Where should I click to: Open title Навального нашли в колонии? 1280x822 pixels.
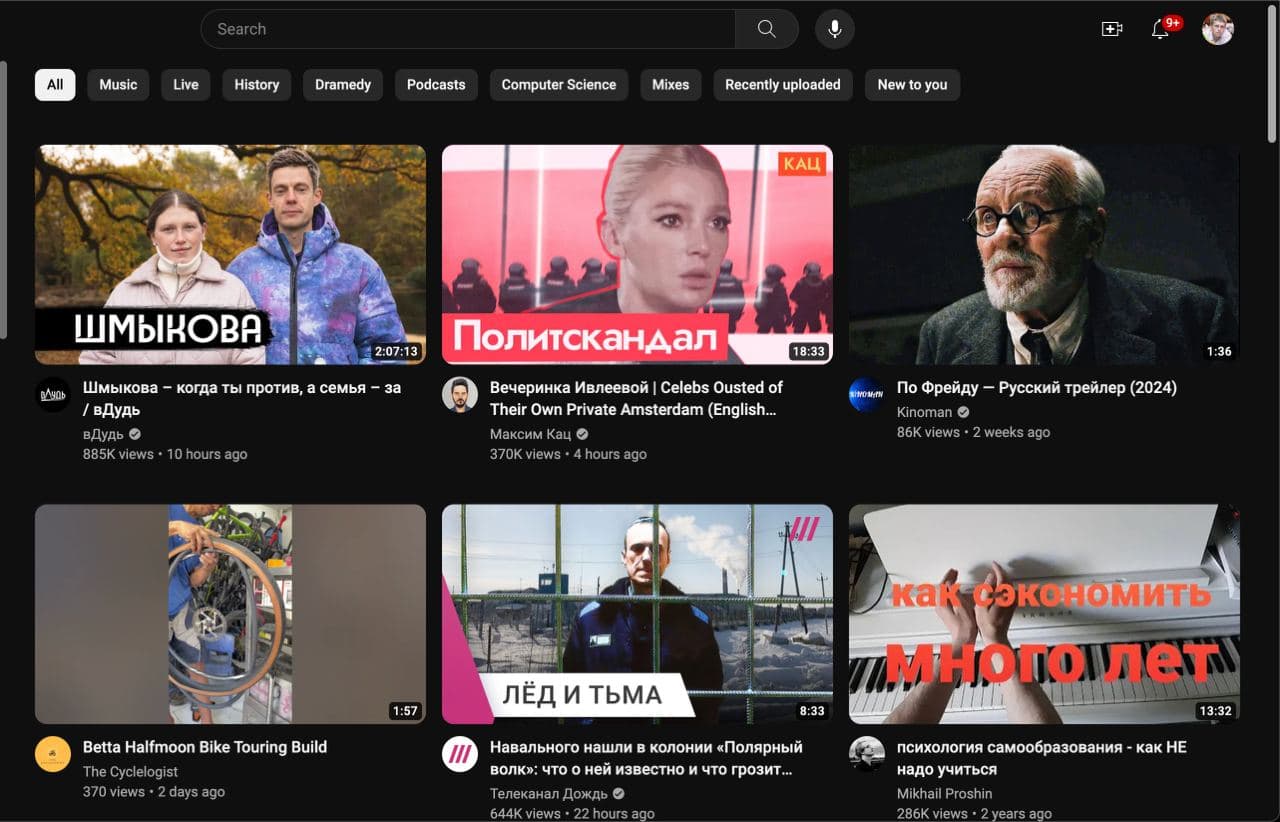(646, 758)
